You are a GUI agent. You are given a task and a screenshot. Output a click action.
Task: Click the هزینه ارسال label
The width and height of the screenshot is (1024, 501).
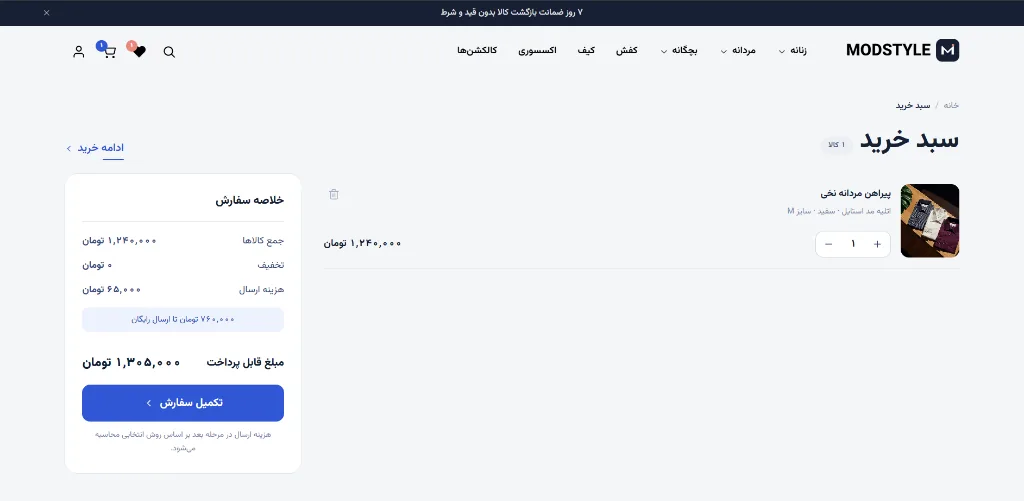pos(262,289)
